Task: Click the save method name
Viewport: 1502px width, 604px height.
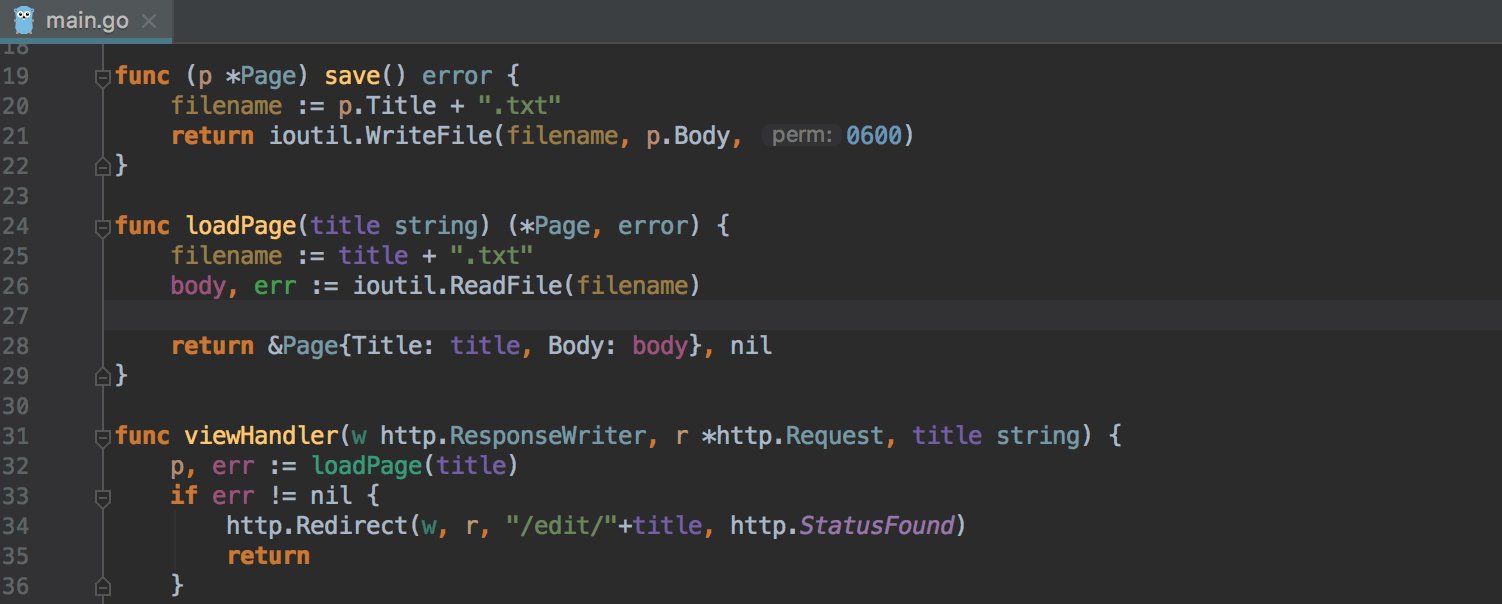Action: tap(352, 75)
